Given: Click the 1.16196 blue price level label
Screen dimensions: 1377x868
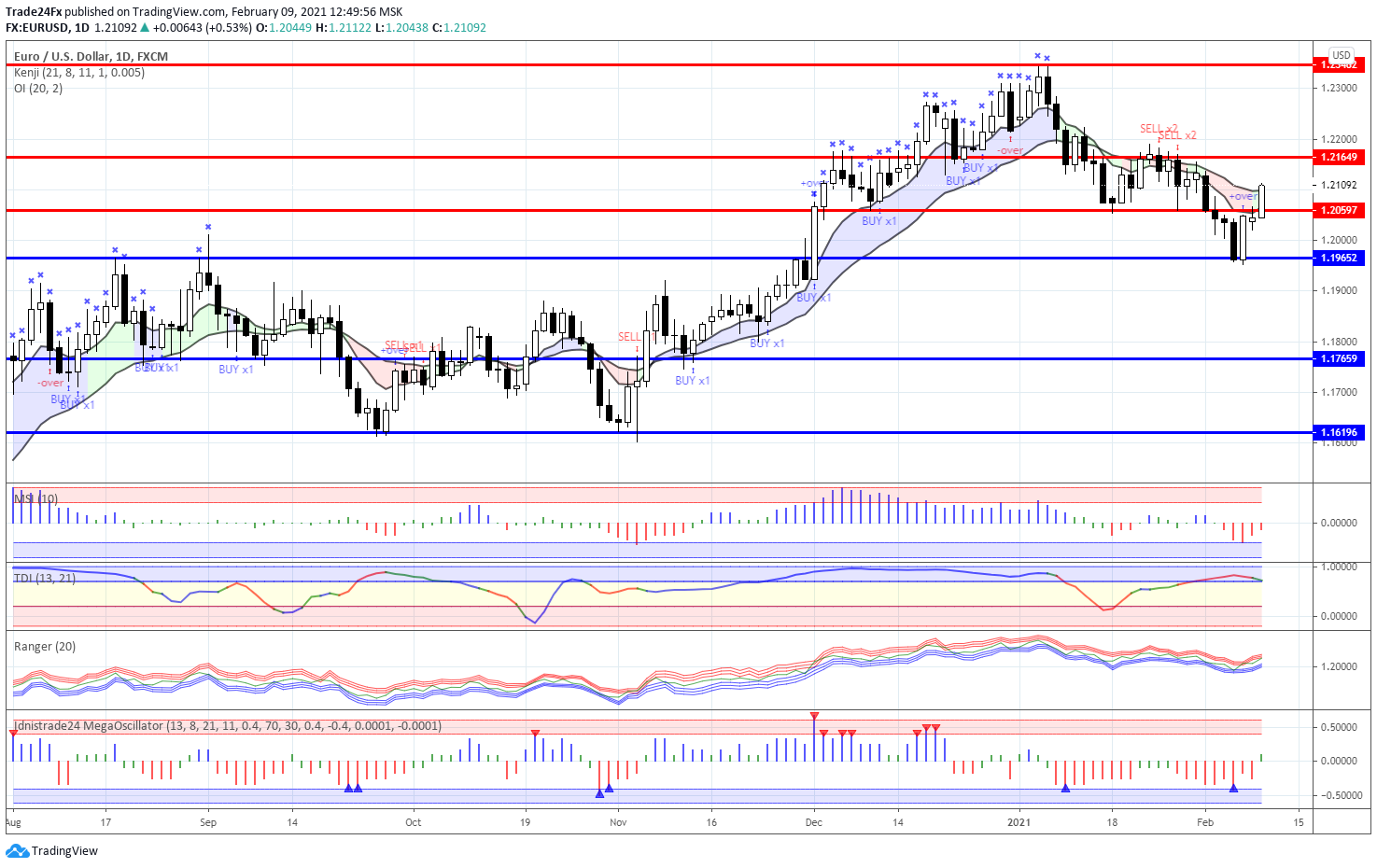Looking at the screenshot, I should (x=1339, y=432).
